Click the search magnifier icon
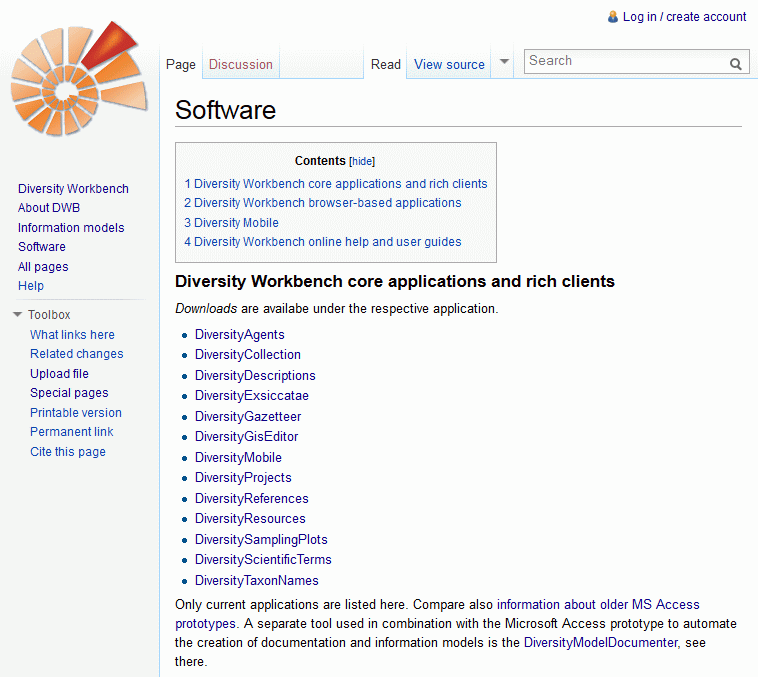The height and width of the screenshot is (677, 758). coord(735,64)
